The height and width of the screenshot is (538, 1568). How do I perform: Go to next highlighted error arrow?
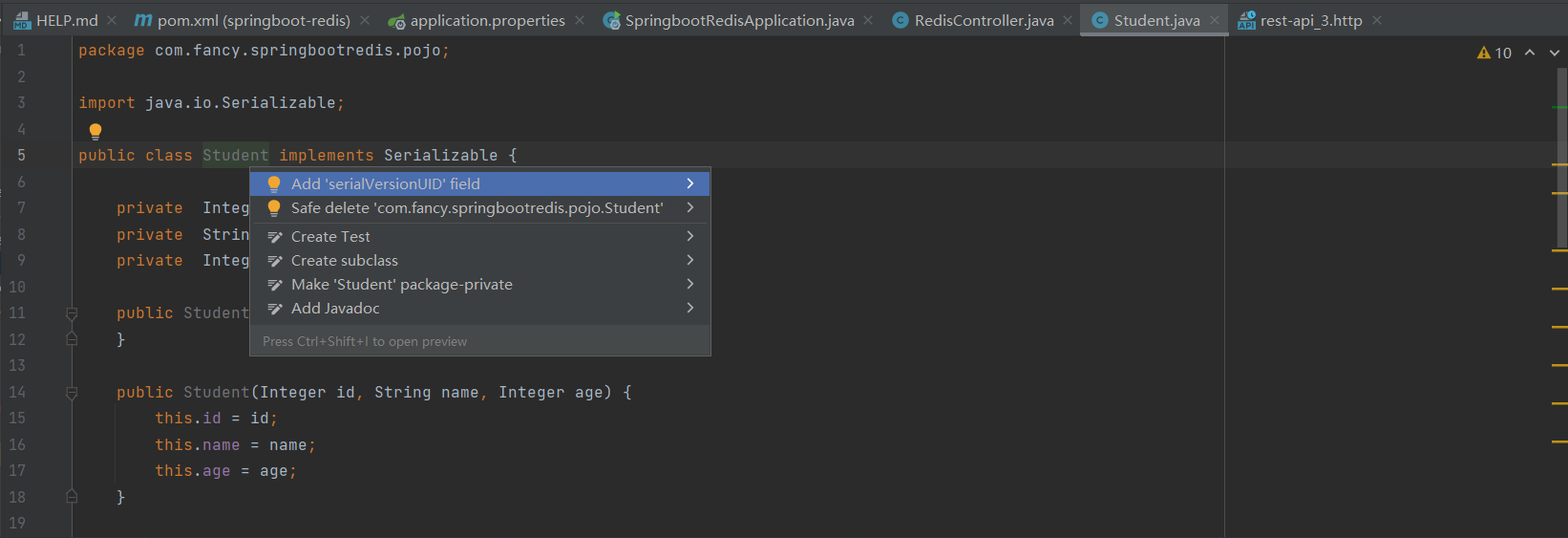click(1555, 53)
